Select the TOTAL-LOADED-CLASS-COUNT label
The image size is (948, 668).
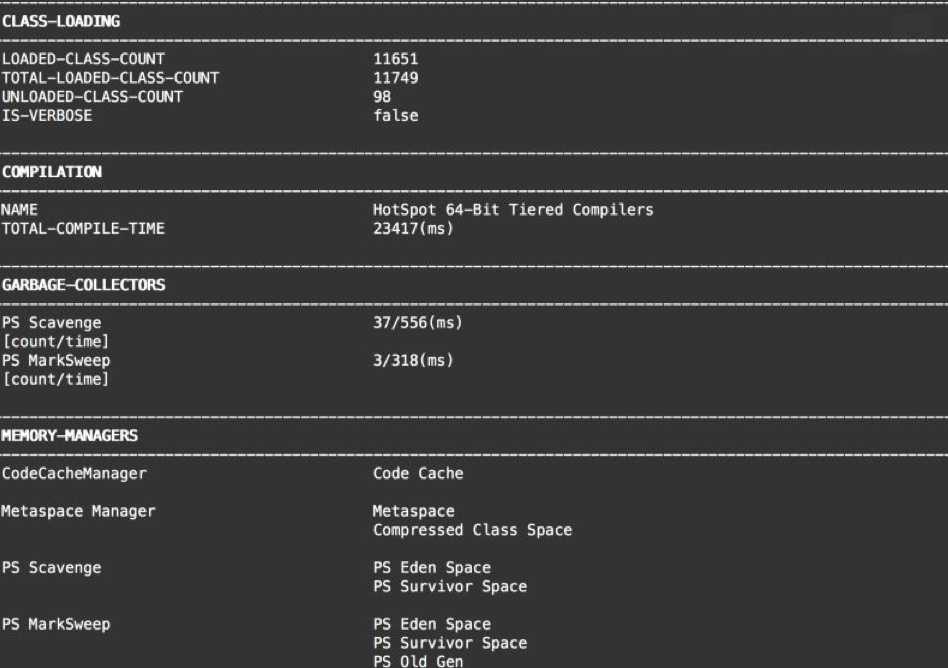coord(110,78)
